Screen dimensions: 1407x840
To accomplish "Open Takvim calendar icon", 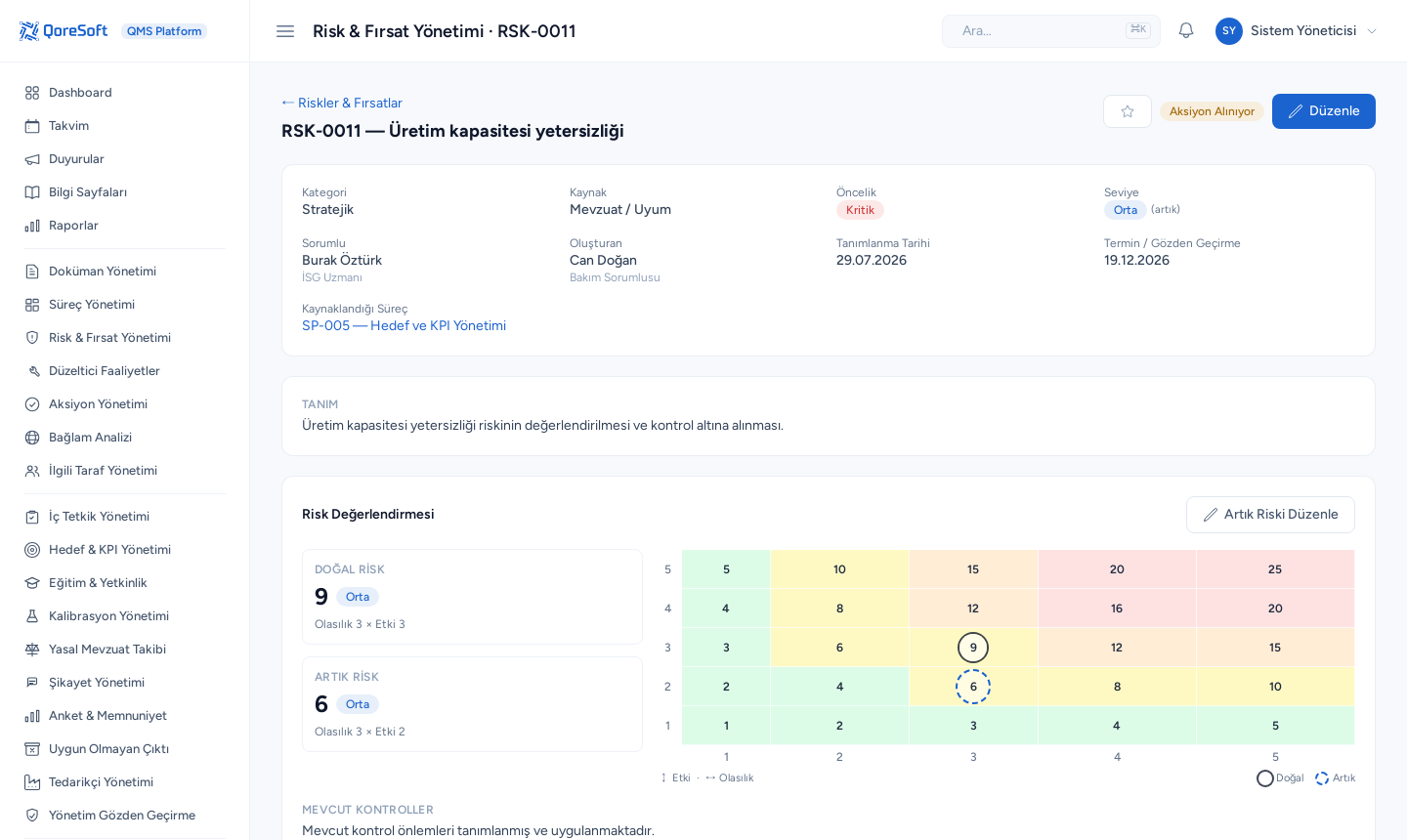I will 32,126.
